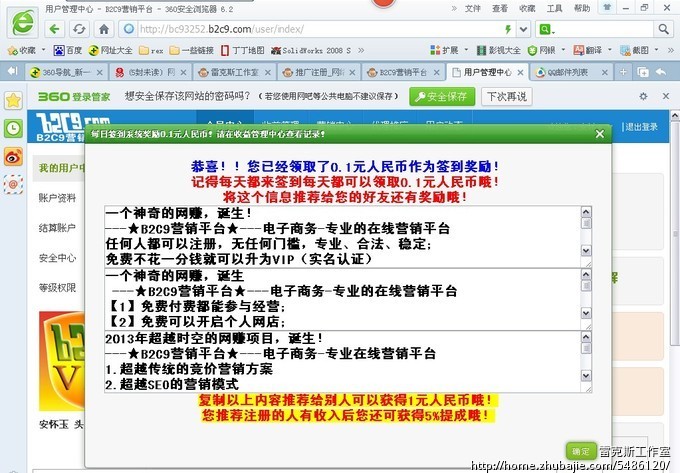Open the 收藏 menu in title bar

(527, 8)
